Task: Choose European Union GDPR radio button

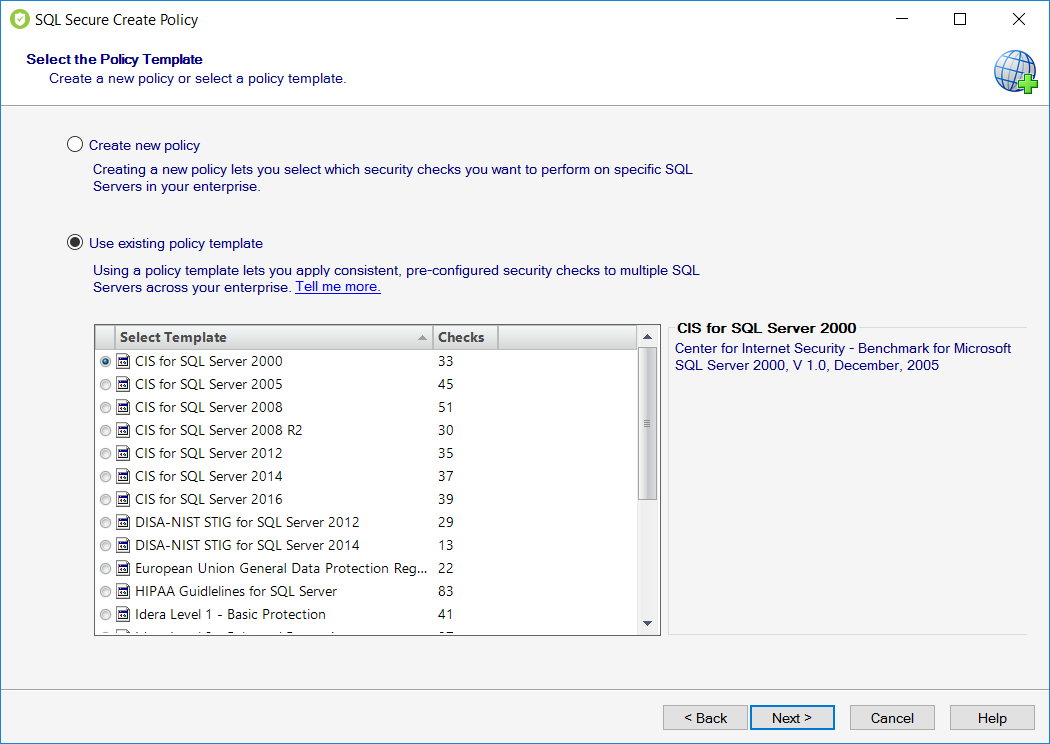Action: (x=105, y=569)
